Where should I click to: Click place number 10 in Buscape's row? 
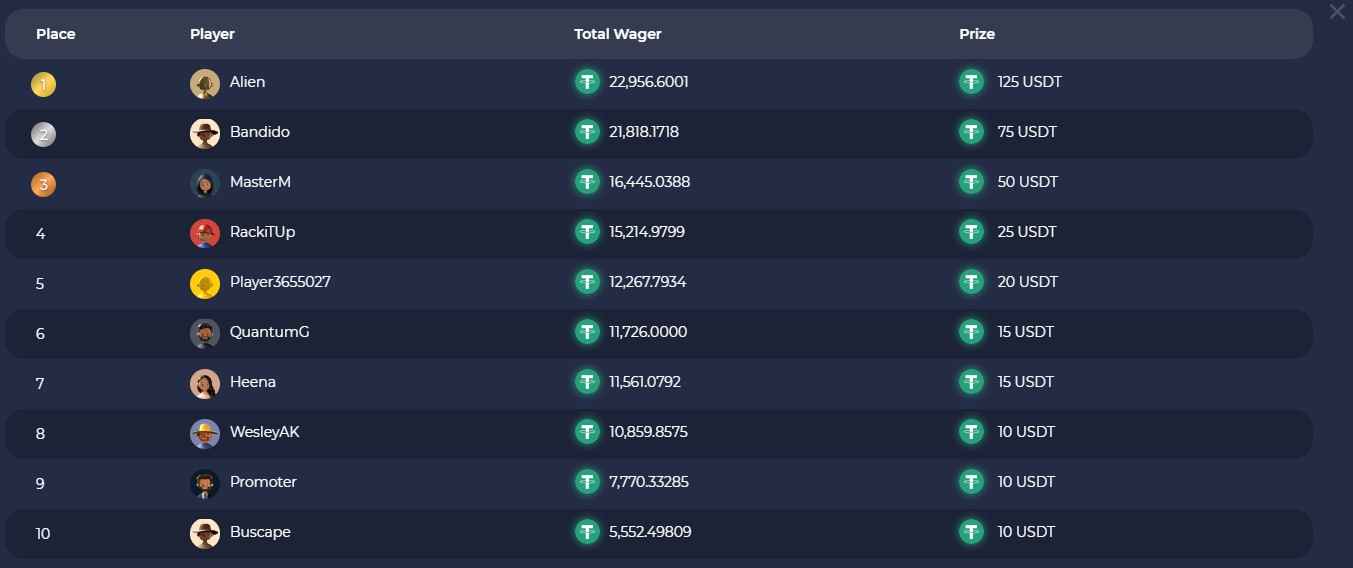pyautogui.click(x=43, y=534)
